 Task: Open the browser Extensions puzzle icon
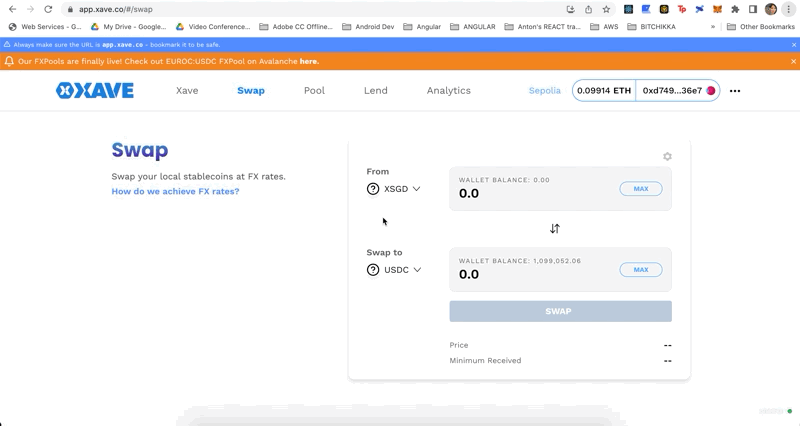(735, 9)
